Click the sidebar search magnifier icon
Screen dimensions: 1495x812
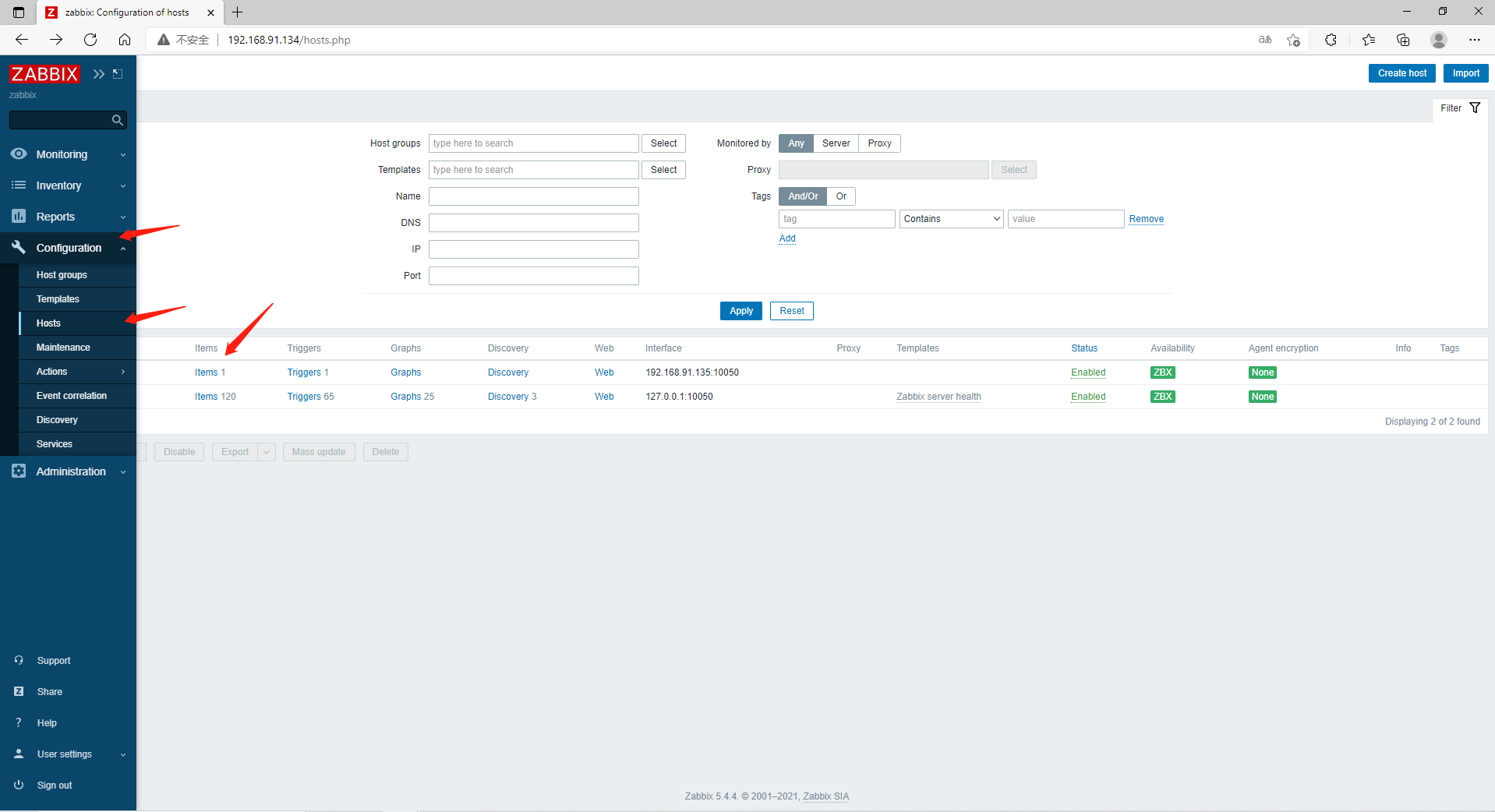click(x=118, y=120)
